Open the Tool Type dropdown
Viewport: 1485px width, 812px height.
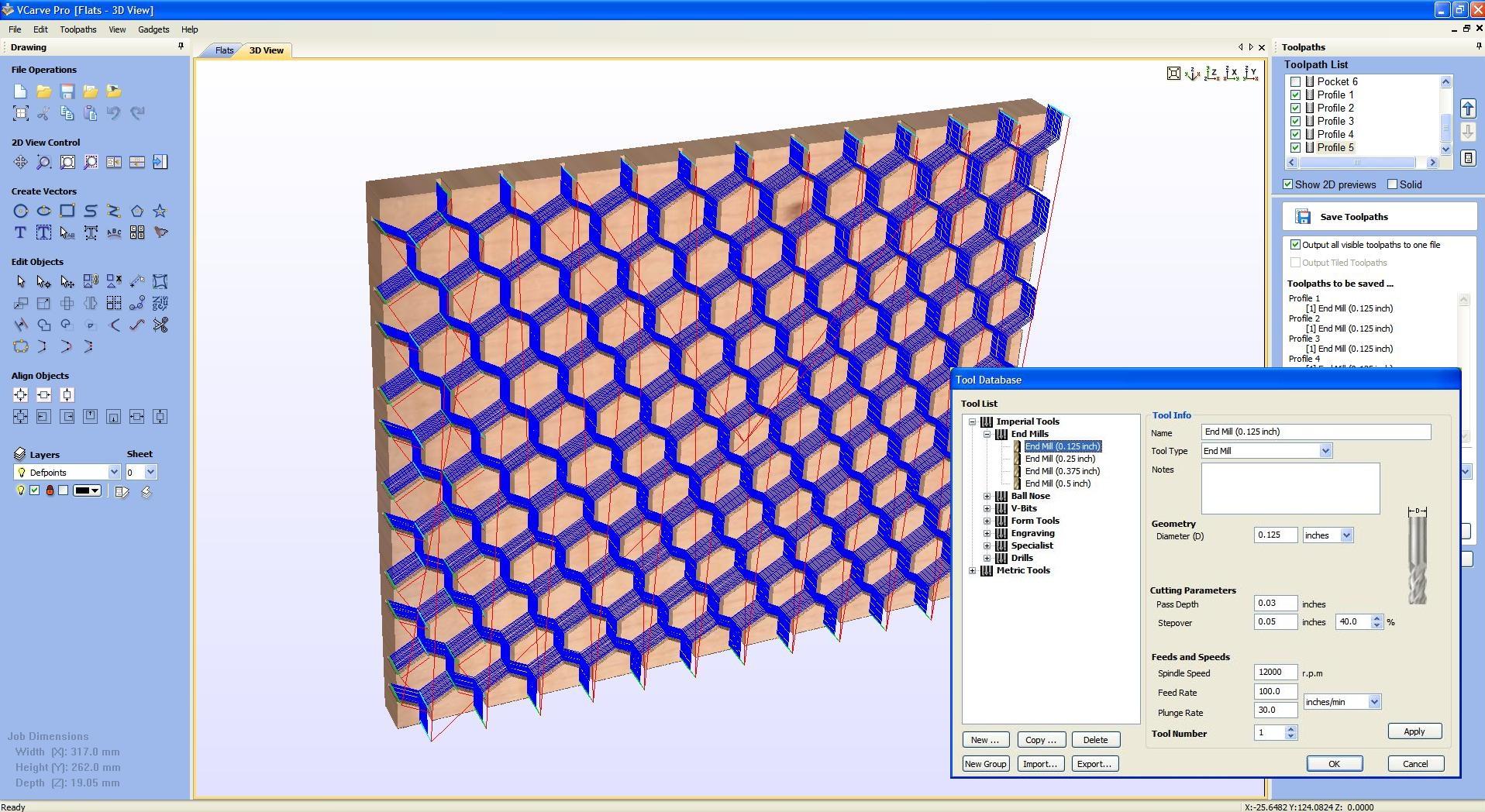click(x=1325, y=451)
